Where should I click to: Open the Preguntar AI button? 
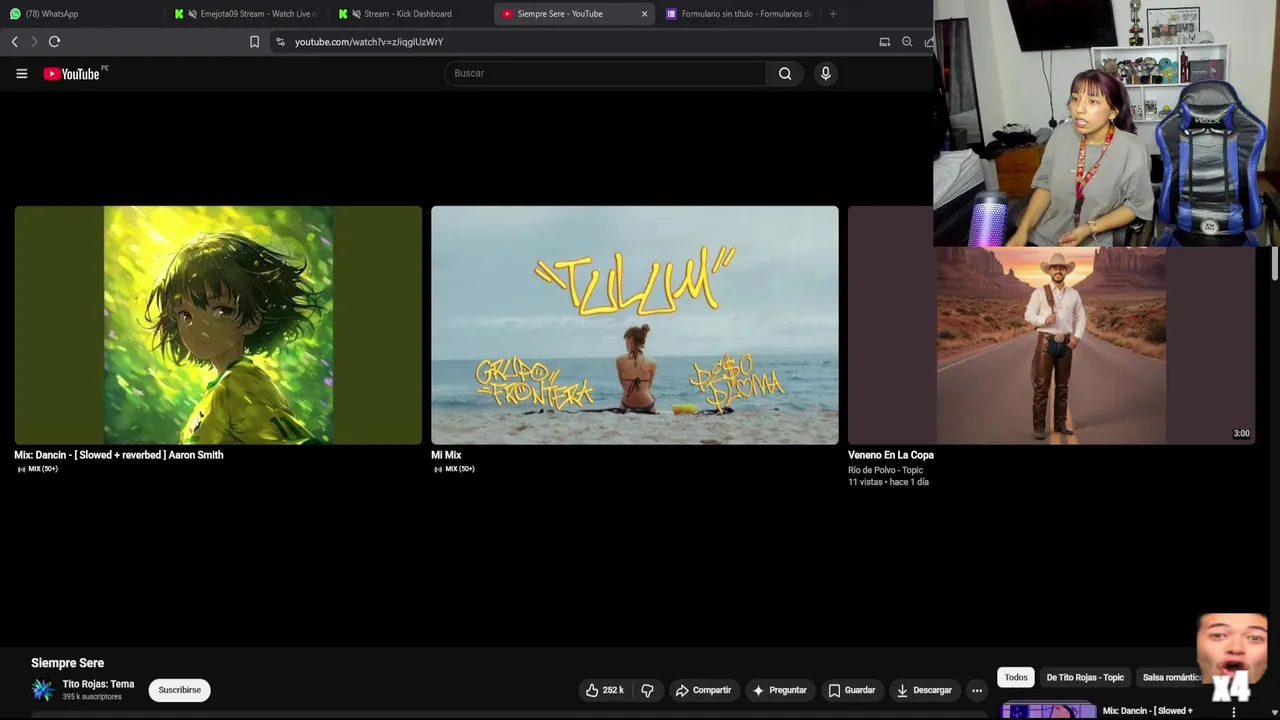coord(779,690)
